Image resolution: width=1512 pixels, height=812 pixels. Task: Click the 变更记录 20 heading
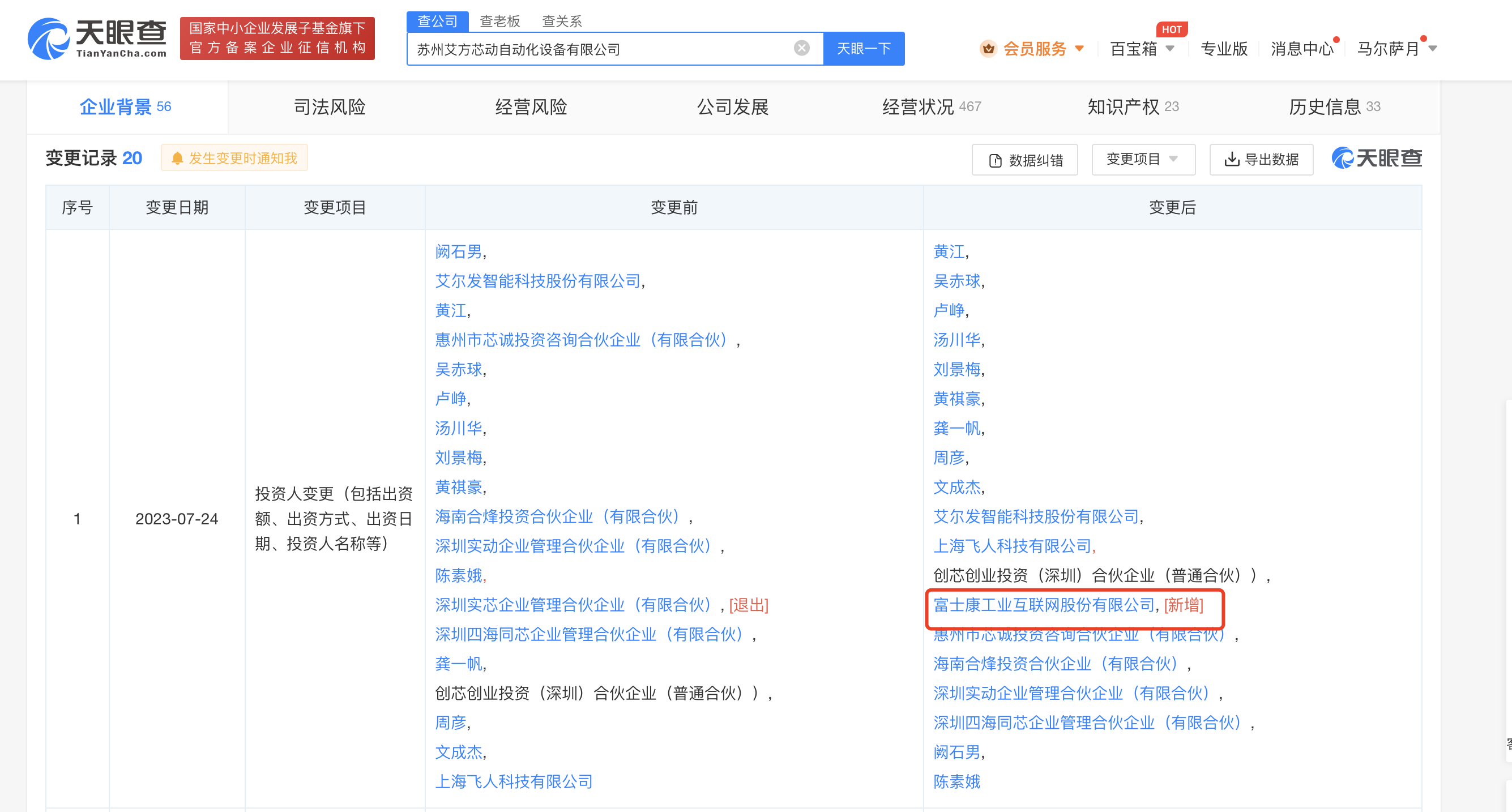click(94, 158)
